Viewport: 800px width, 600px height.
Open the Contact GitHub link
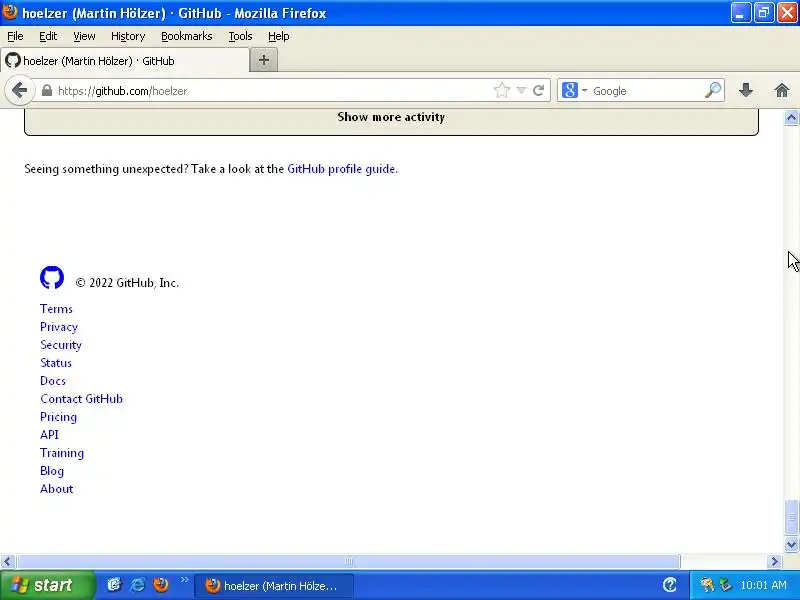(81, 399)
